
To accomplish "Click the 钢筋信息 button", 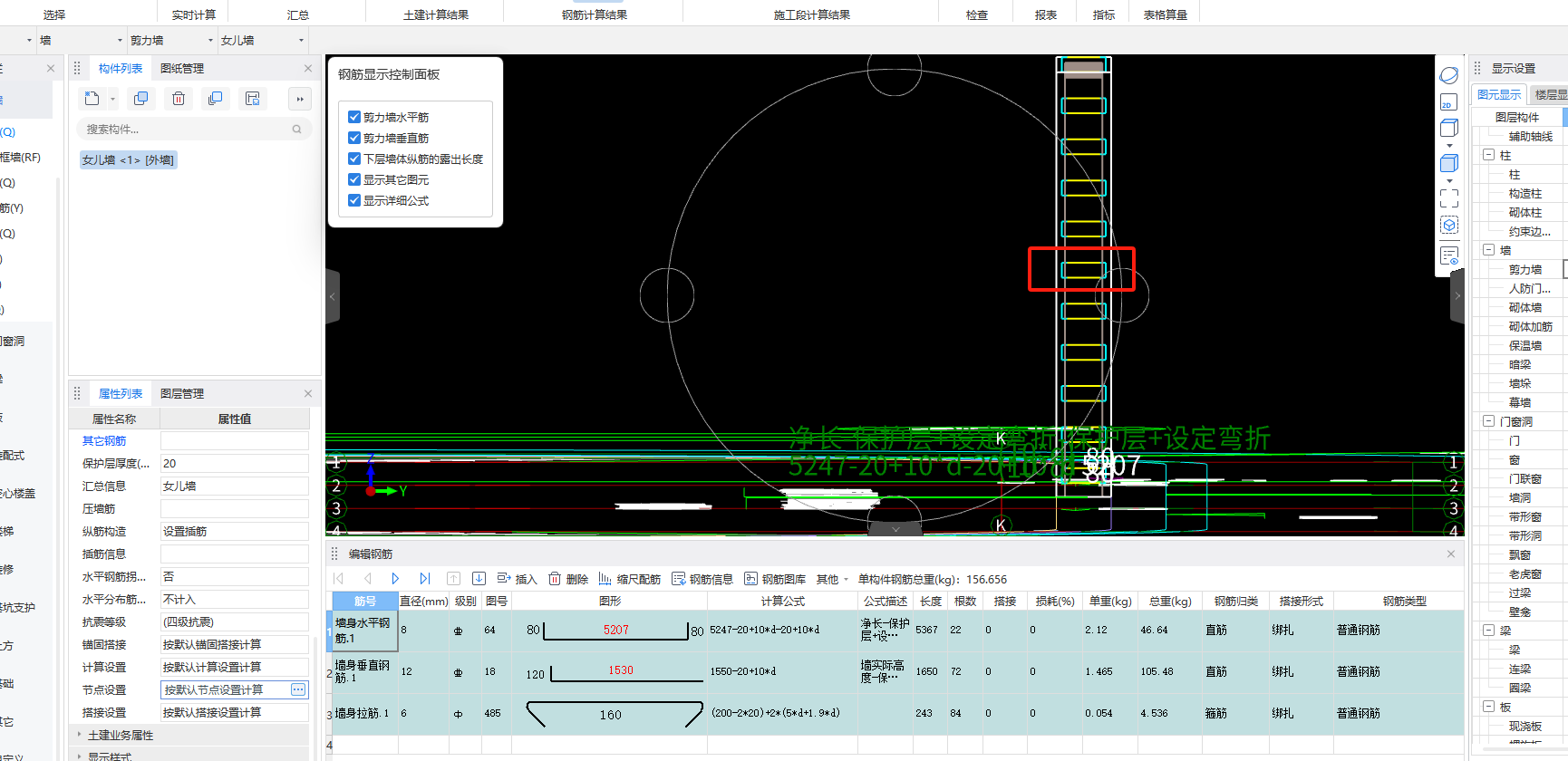I will tap(702, 579).
